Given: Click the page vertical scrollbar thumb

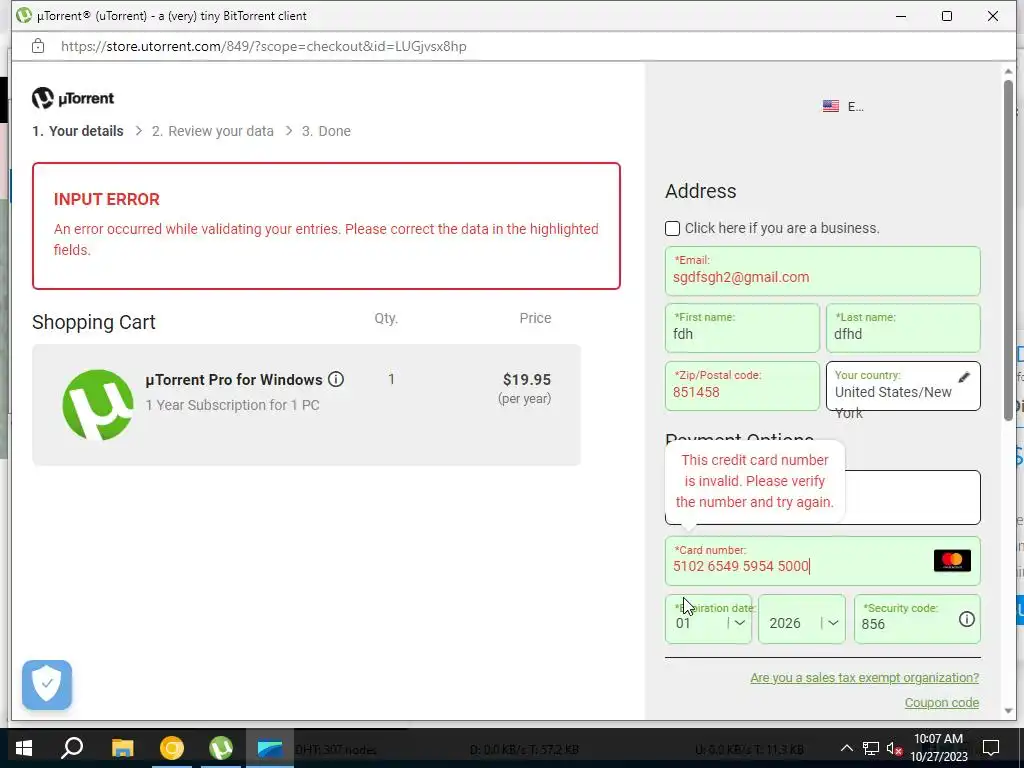Looking at the screenshot, I should pyautogui.click(x=1008, y=250).
